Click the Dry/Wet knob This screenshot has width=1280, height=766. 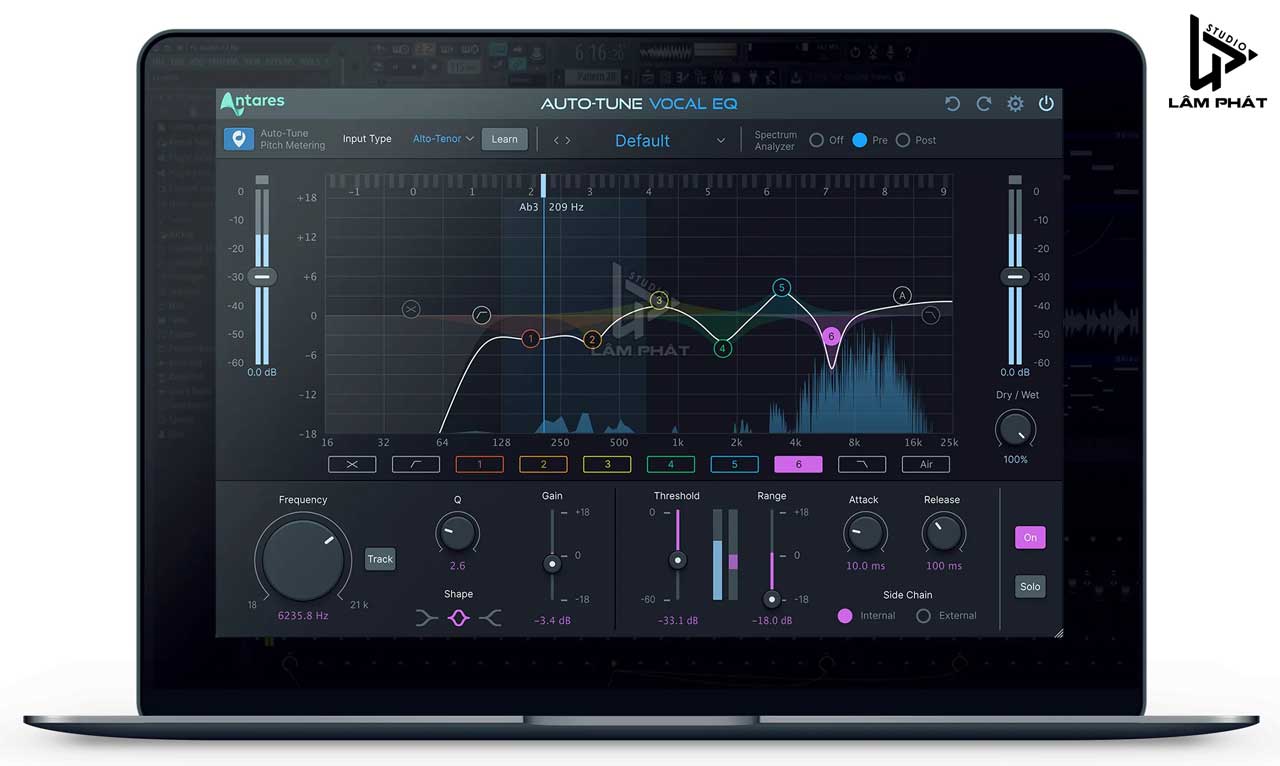pyautogui.click(x=1015, y=430)
